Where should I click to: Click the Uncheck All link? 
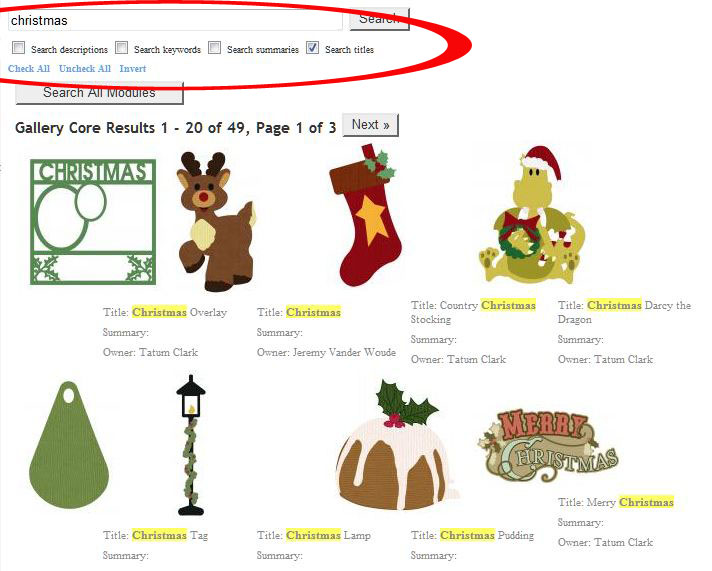[x=85, y=69]
